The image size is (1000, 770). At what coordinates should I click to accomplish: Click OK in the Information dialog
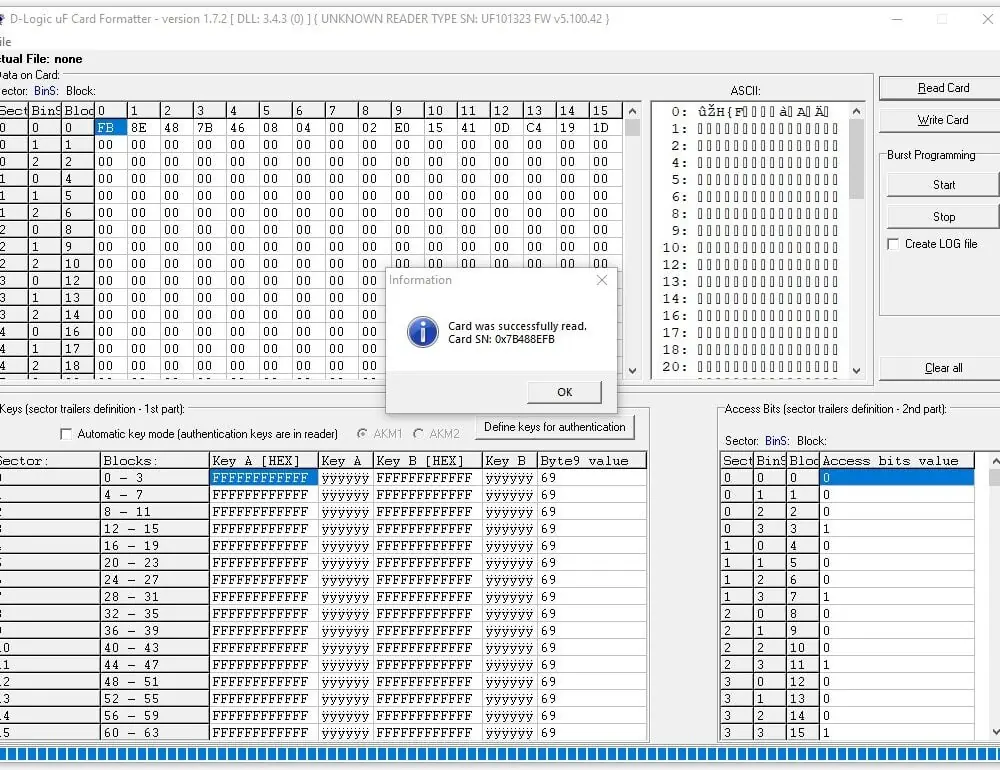pos(564,392)
